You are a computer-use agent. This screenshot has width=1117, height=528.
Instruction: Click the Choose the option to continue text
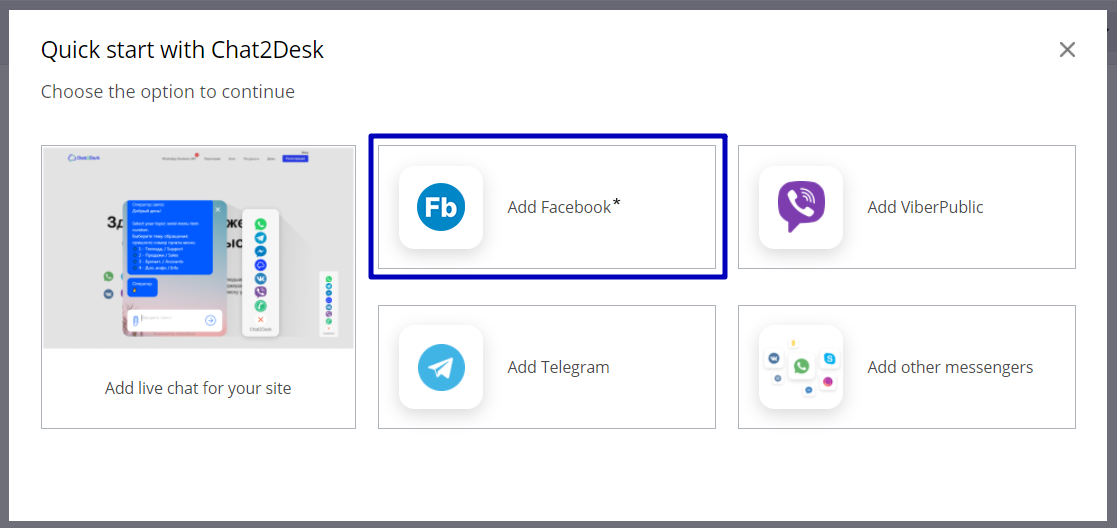coord(167,92)
